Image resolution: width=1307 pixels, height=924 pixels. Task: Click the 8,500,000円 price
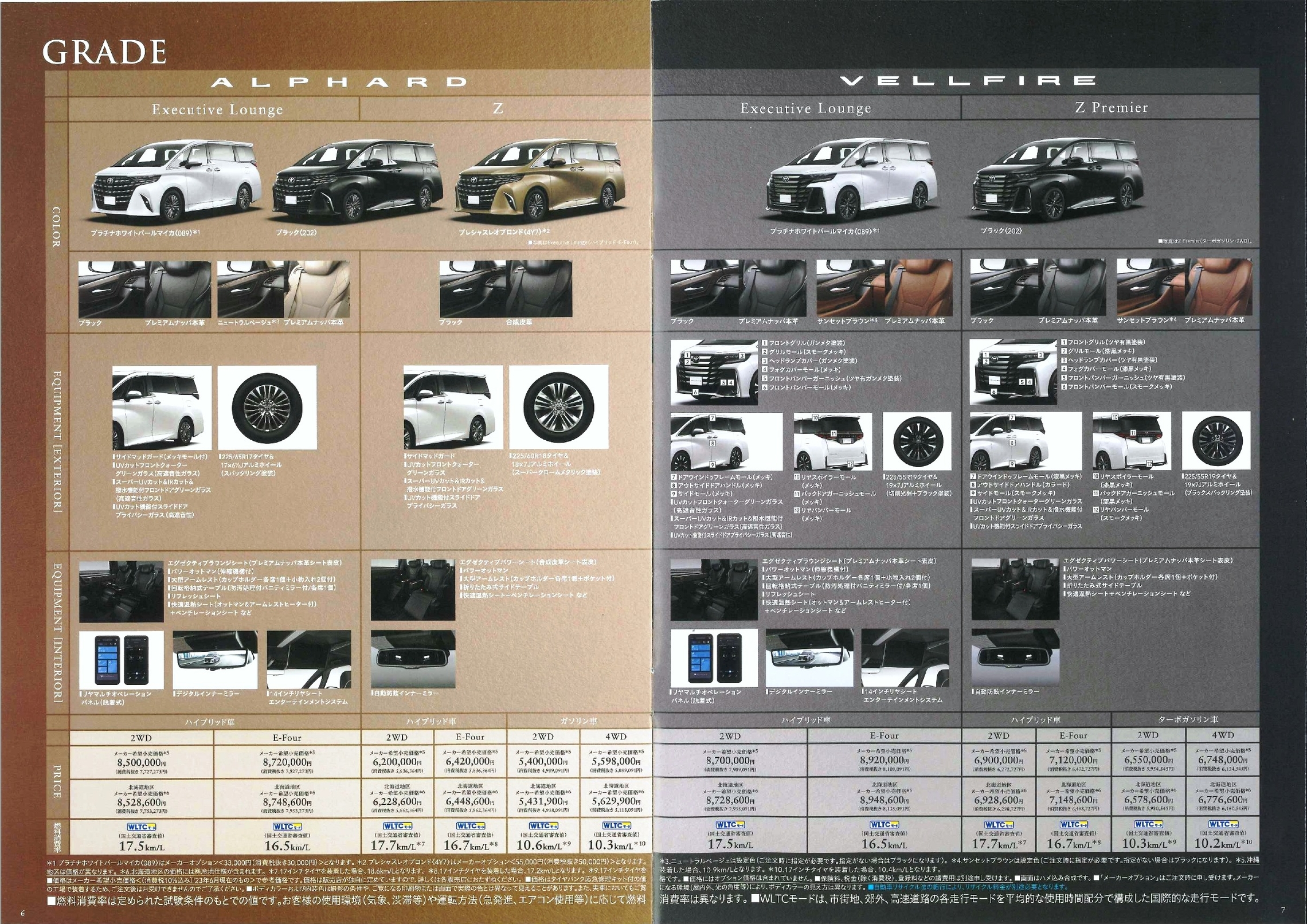141,764
